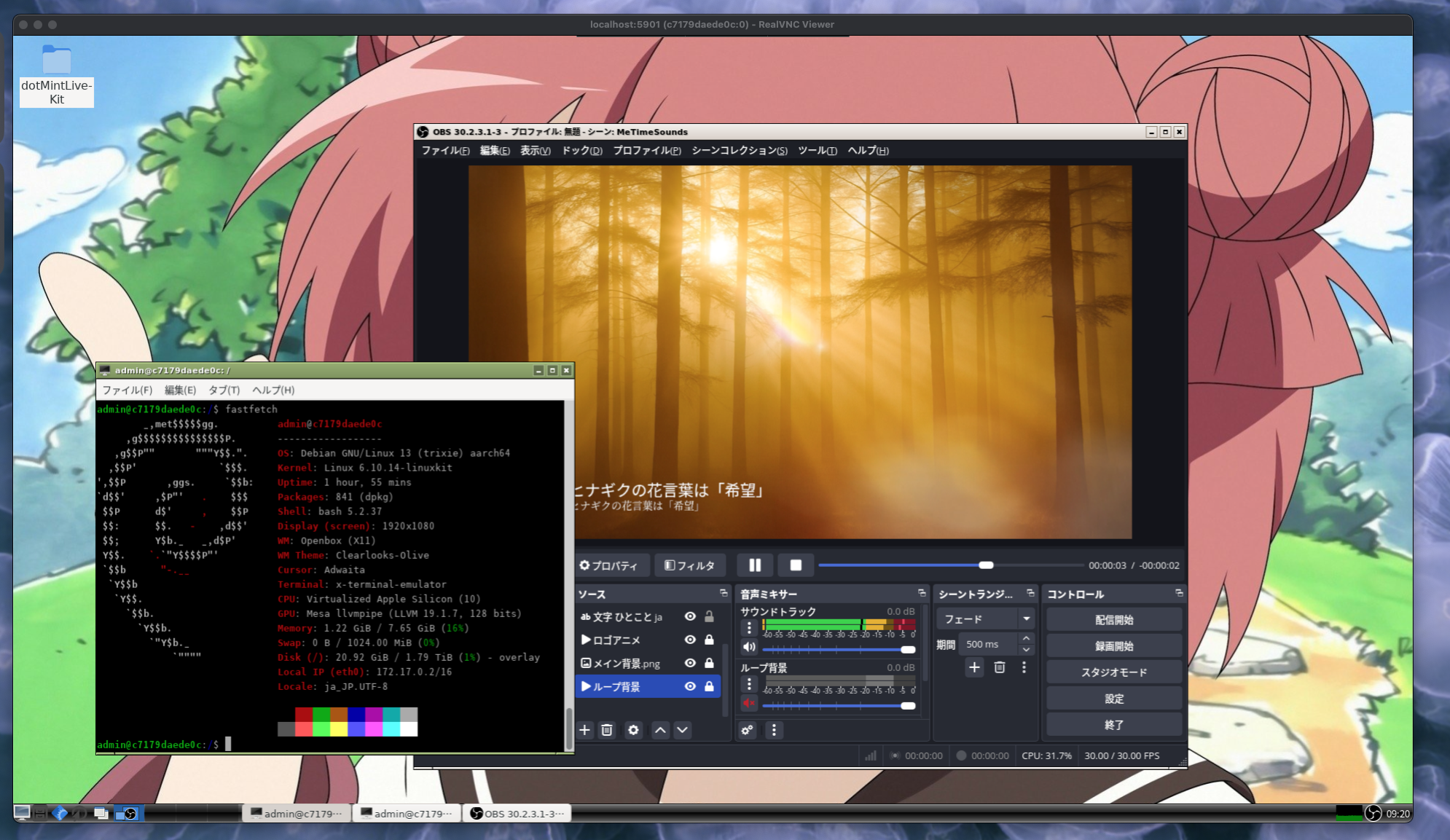This screenshot has width=1450, height=840.
Task: Toggle visibility of メイン背景.png source
Action: 690,663
